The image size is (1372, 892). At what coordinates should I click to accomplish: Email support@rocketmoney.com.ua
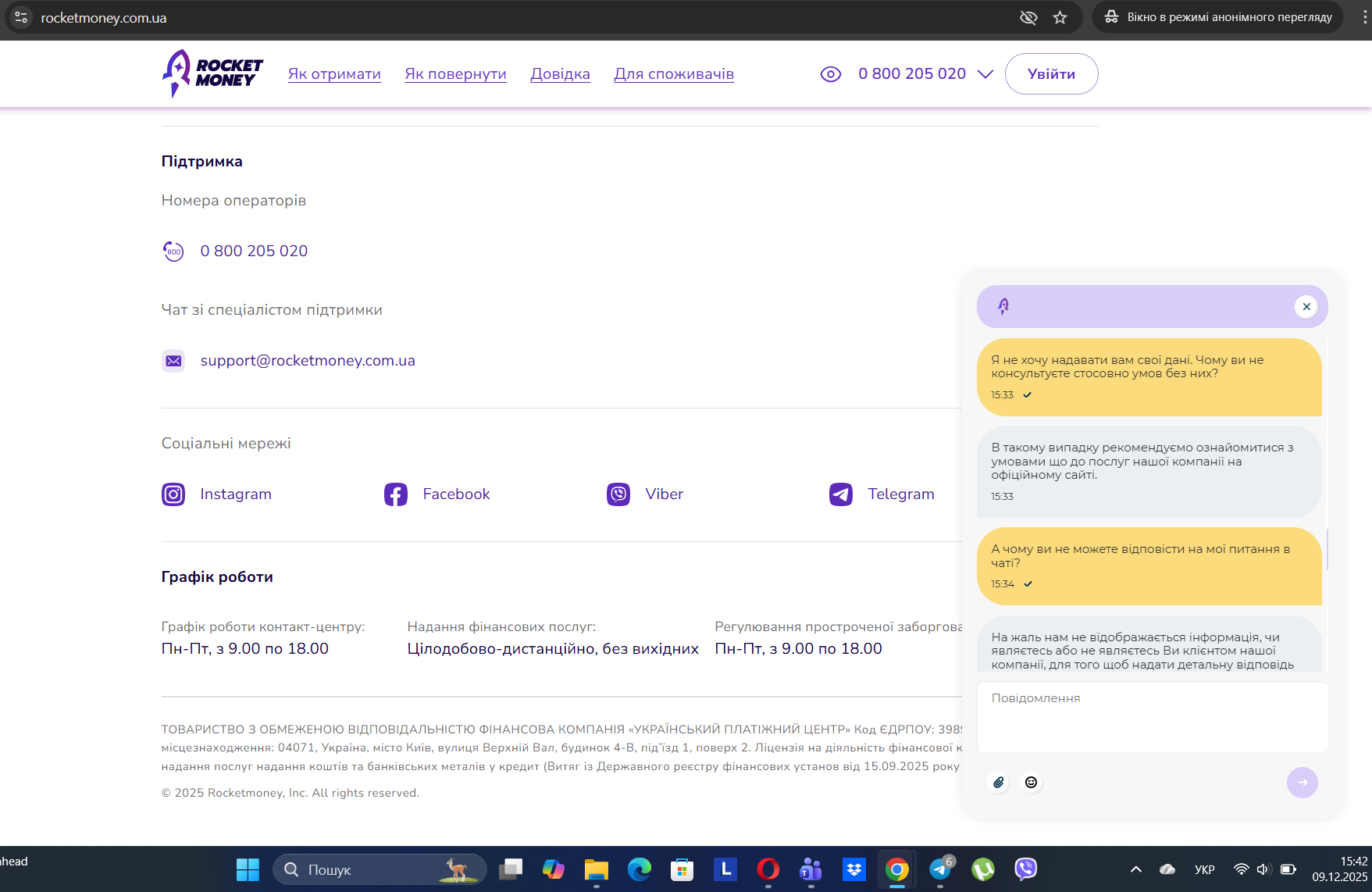[308, 361]
